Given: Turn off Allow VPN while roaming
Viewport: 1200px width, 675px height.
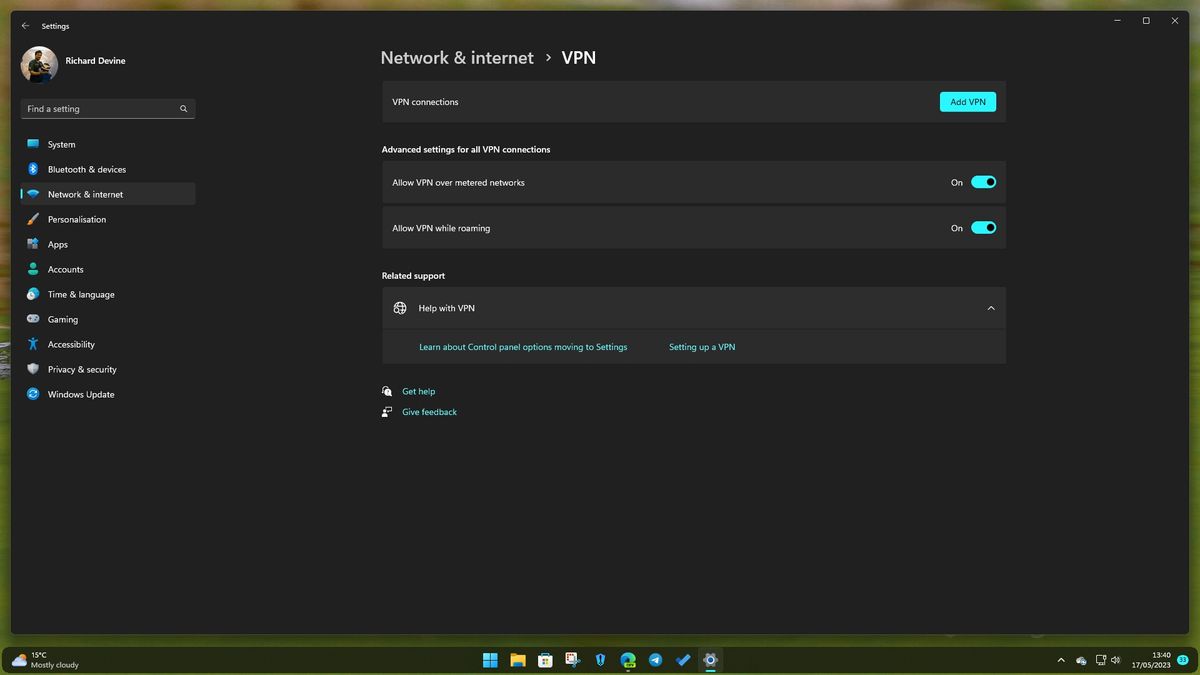Looking at the screenshot, I should tap(983, 227).
